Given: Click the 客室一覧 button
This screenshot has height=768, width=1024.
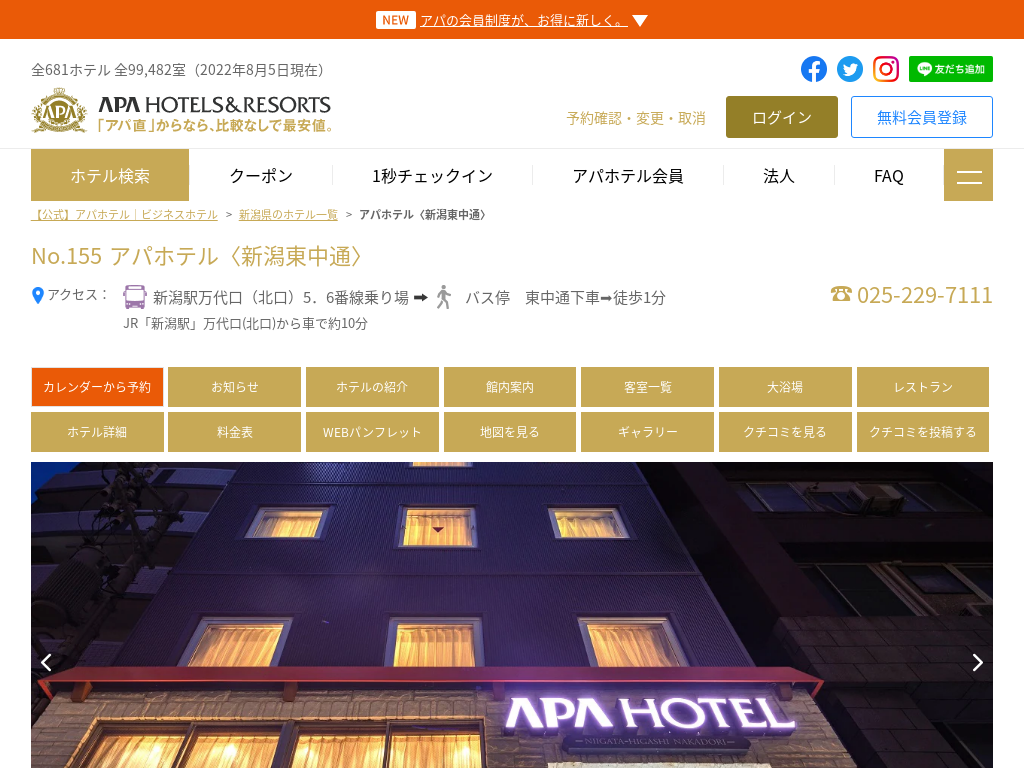Looking at the screenshot, I should (x=647, y=387).
